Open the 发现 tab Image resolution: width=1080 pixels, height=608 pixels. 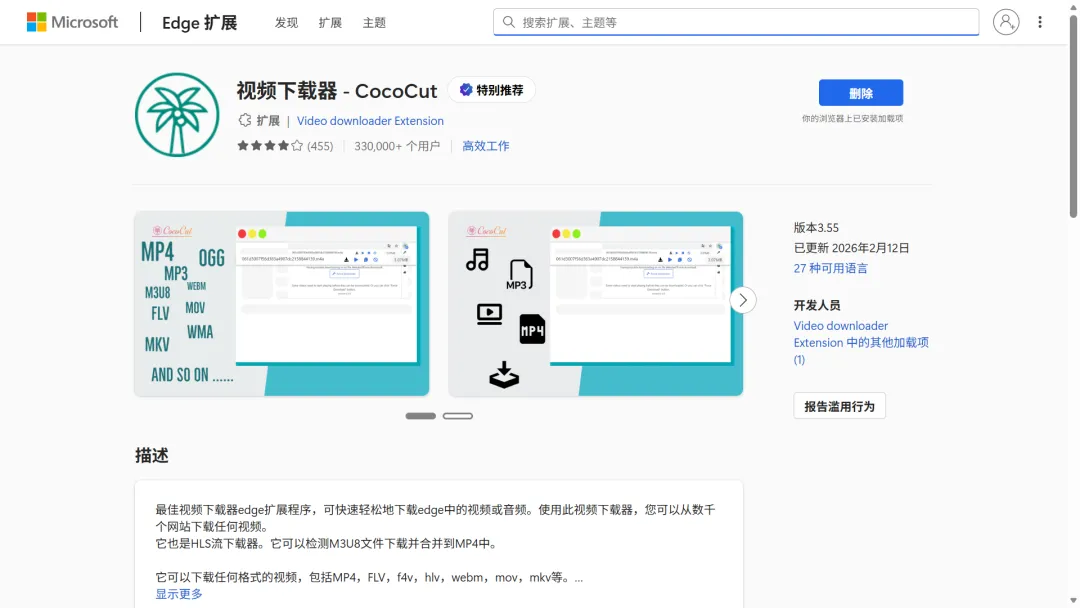(286, 23)
